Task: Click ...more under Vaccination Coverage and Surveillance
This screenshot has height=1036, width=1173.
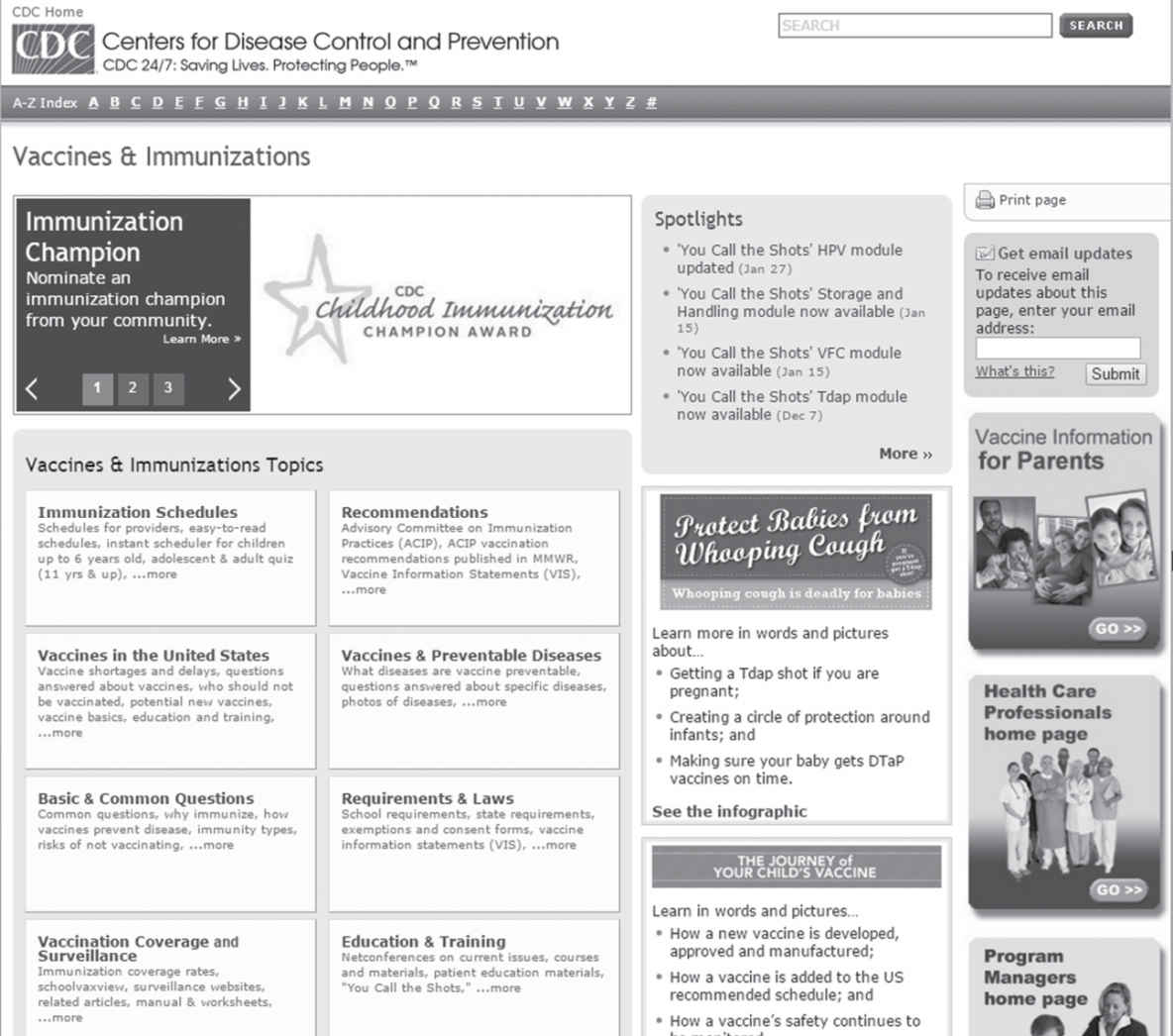Action: 59,1017
